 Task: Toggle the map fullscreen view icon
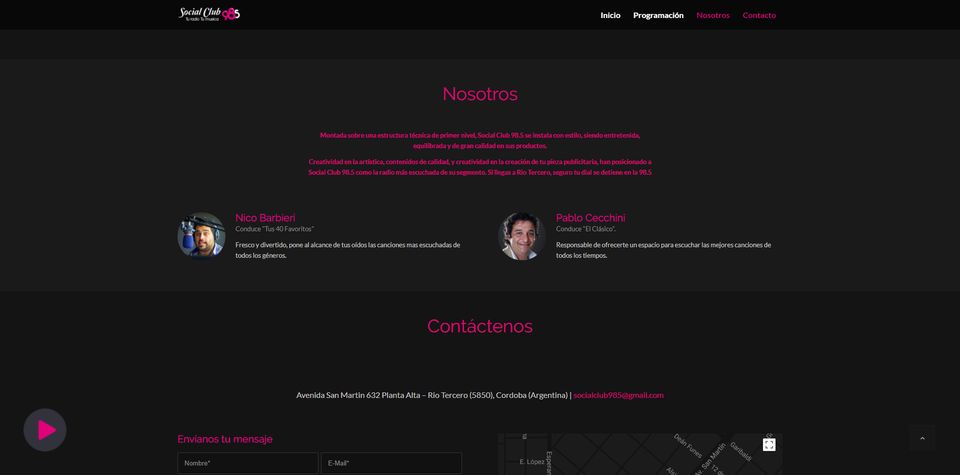click(x=769, y=445)
